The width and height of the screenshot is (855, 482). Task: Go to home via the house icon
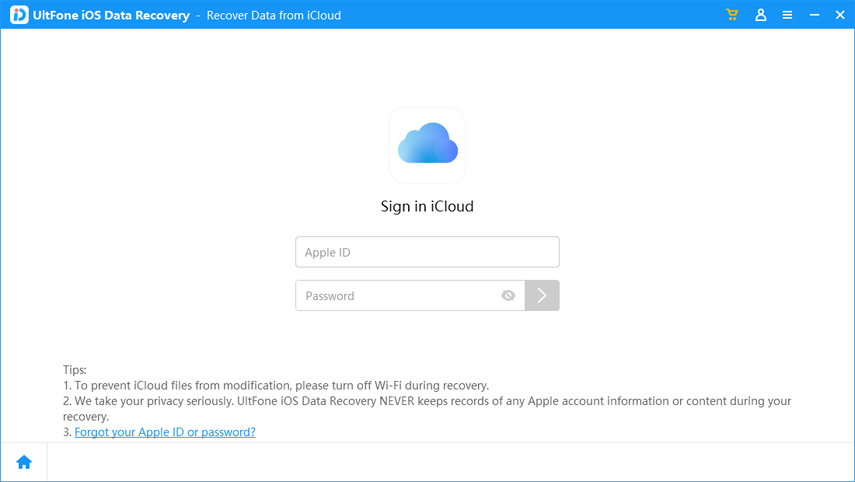24,462
